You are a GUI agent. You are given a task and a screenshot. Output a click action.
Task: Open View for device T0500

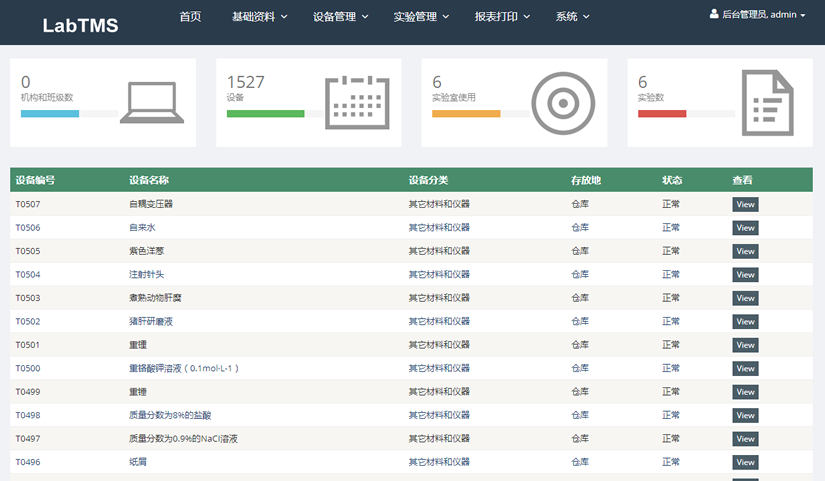click(745, 368)
